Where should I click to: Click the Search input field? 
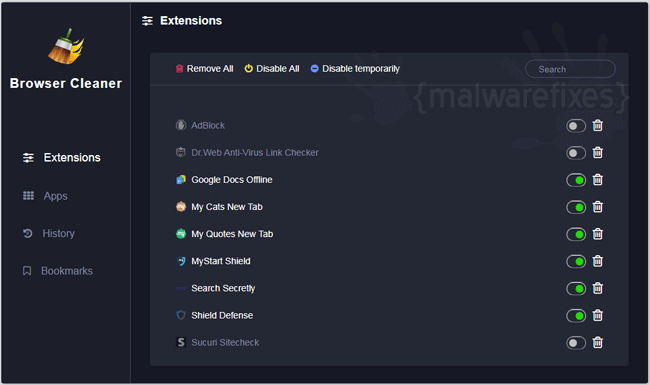pos(570,69)
